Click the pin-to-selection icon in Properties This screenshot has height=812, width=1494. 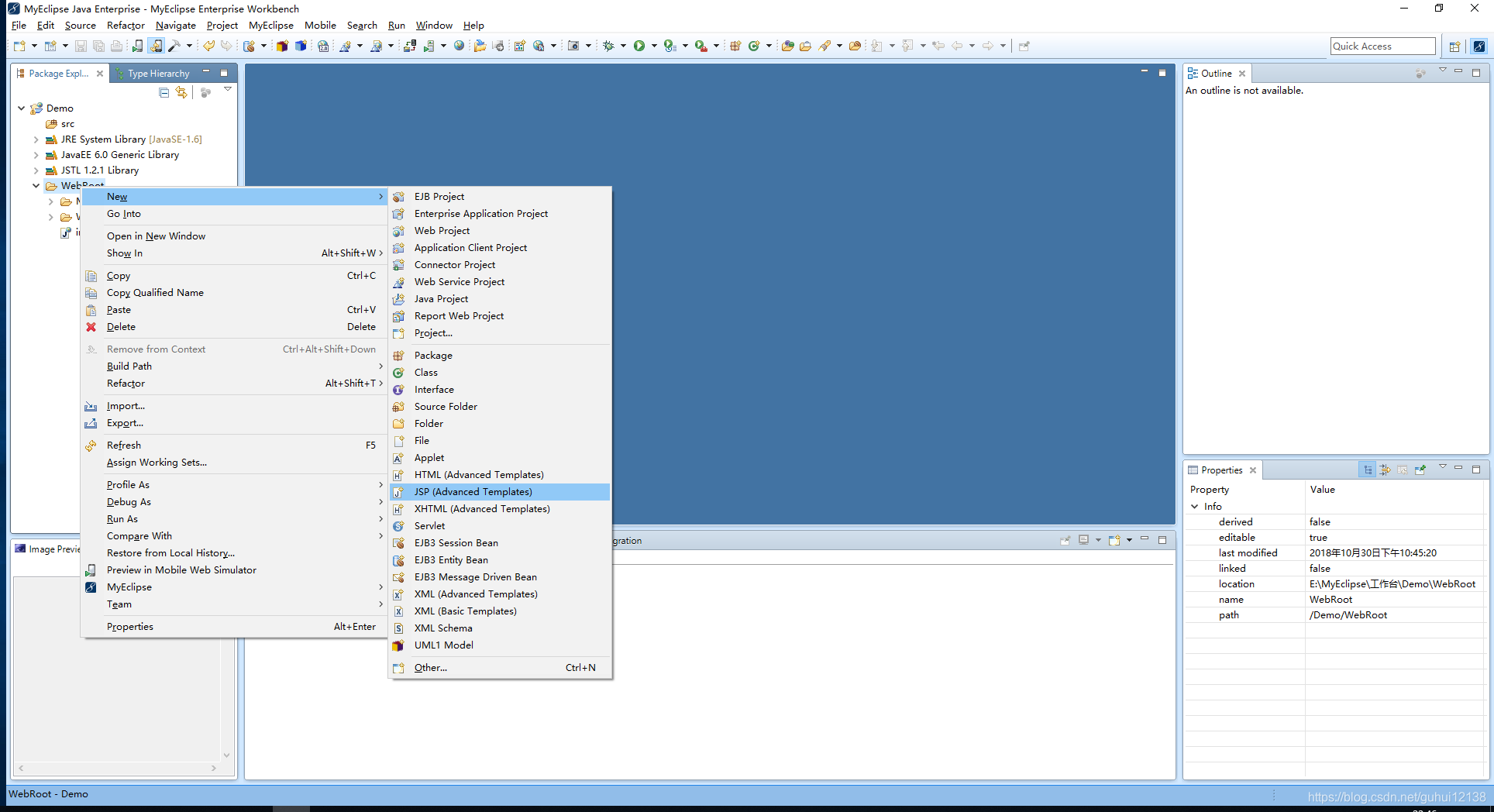tap(1420, 470)
